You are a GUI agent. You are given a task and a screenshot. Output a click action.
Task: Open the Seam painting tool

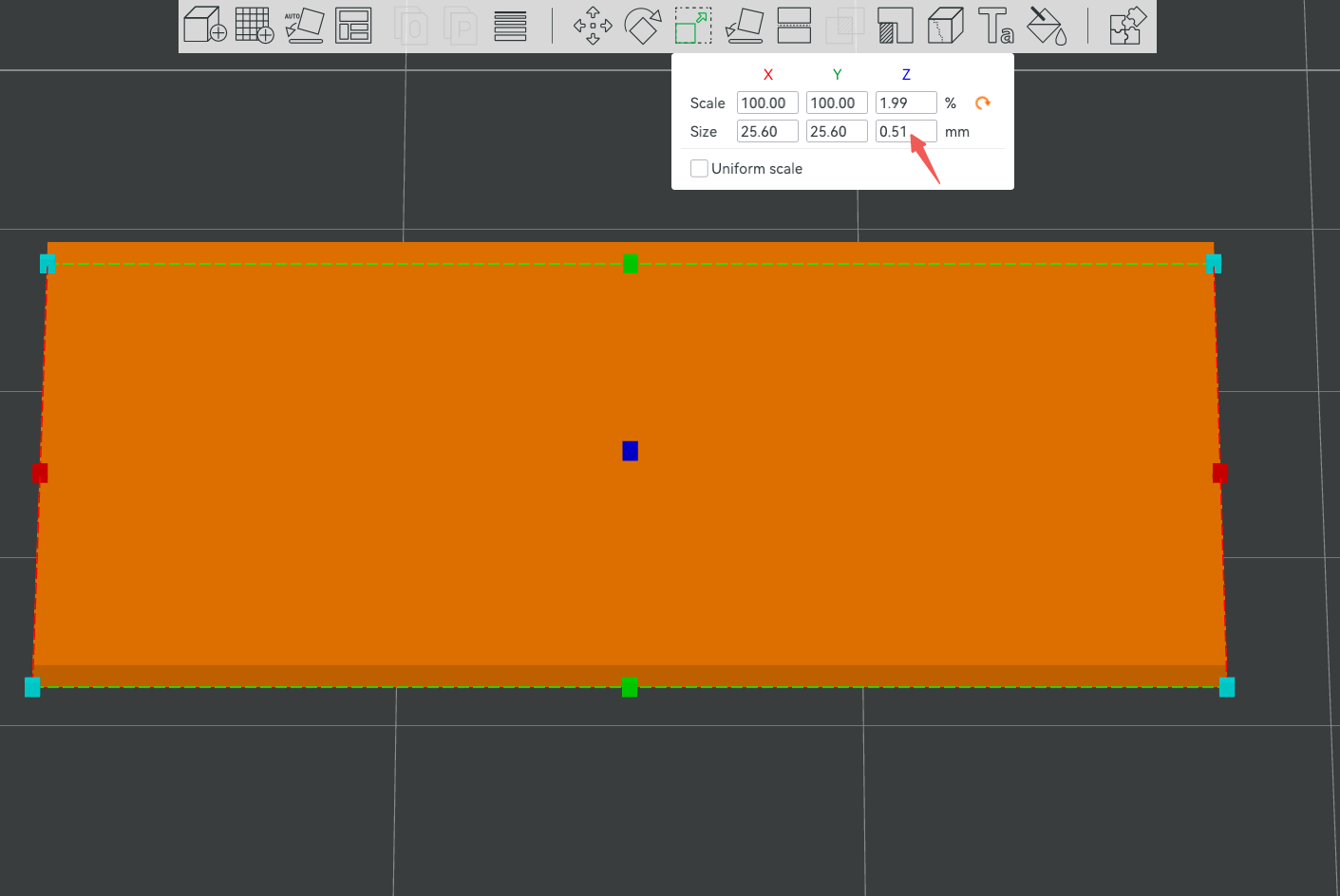pos(945,26)
